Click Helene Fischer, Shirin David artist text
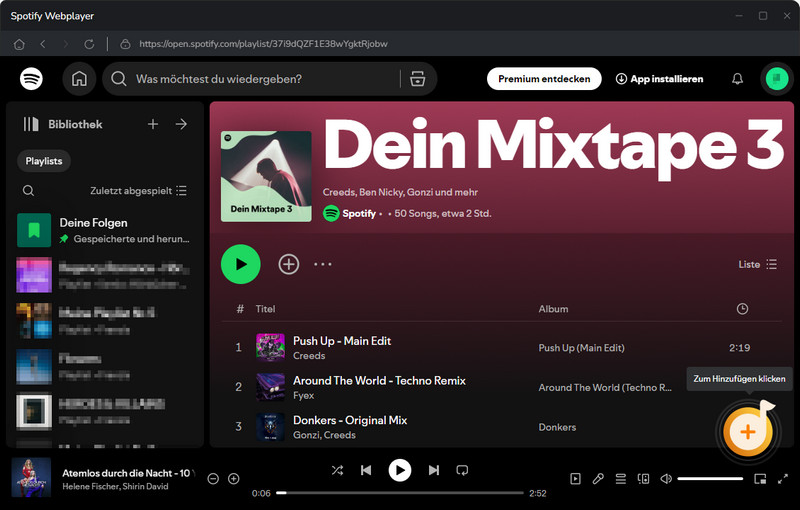The image size is (800, 510). (x=115, y=487)
